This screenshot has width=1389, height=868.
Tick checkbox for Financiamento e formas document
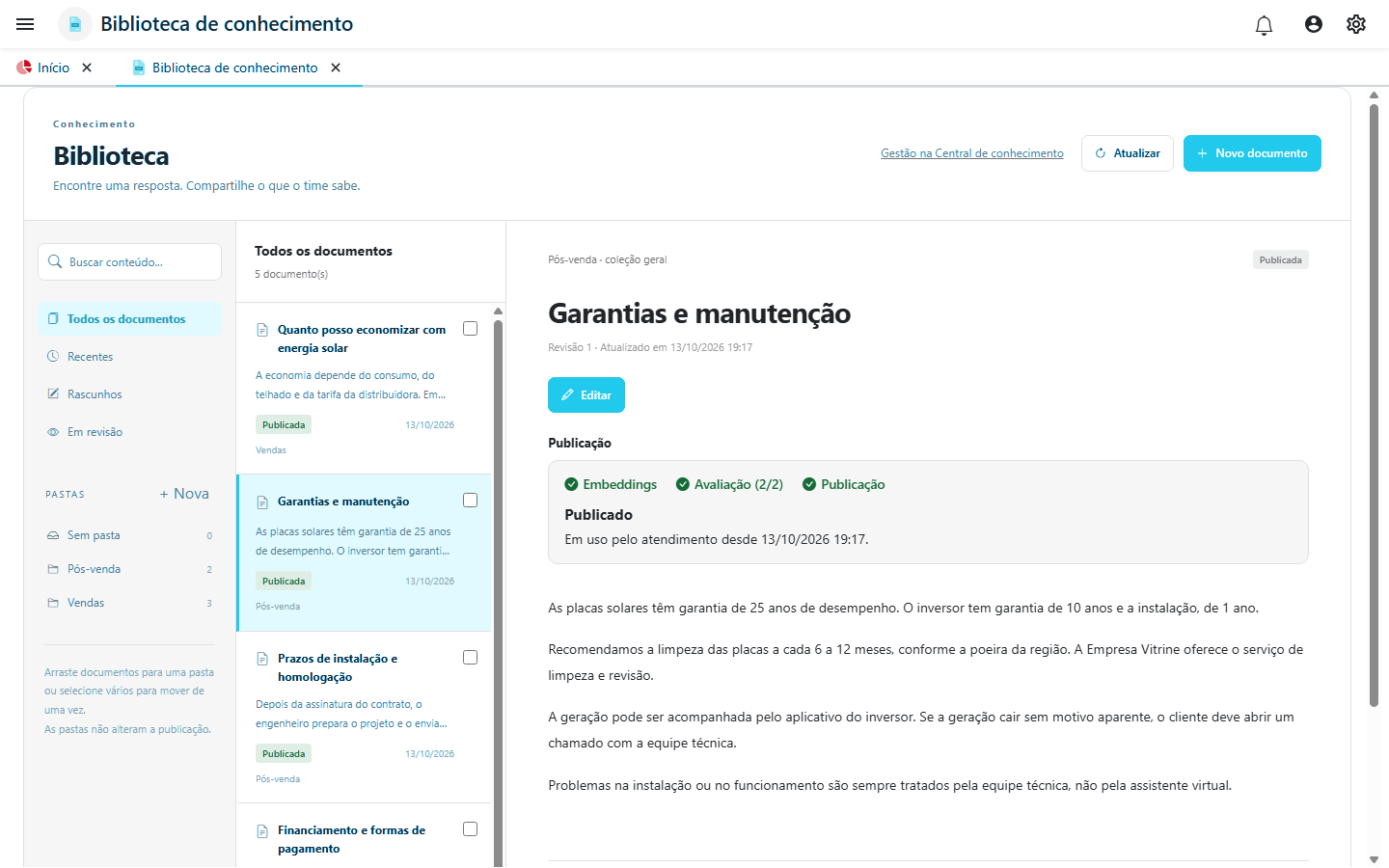coord(471,829)
